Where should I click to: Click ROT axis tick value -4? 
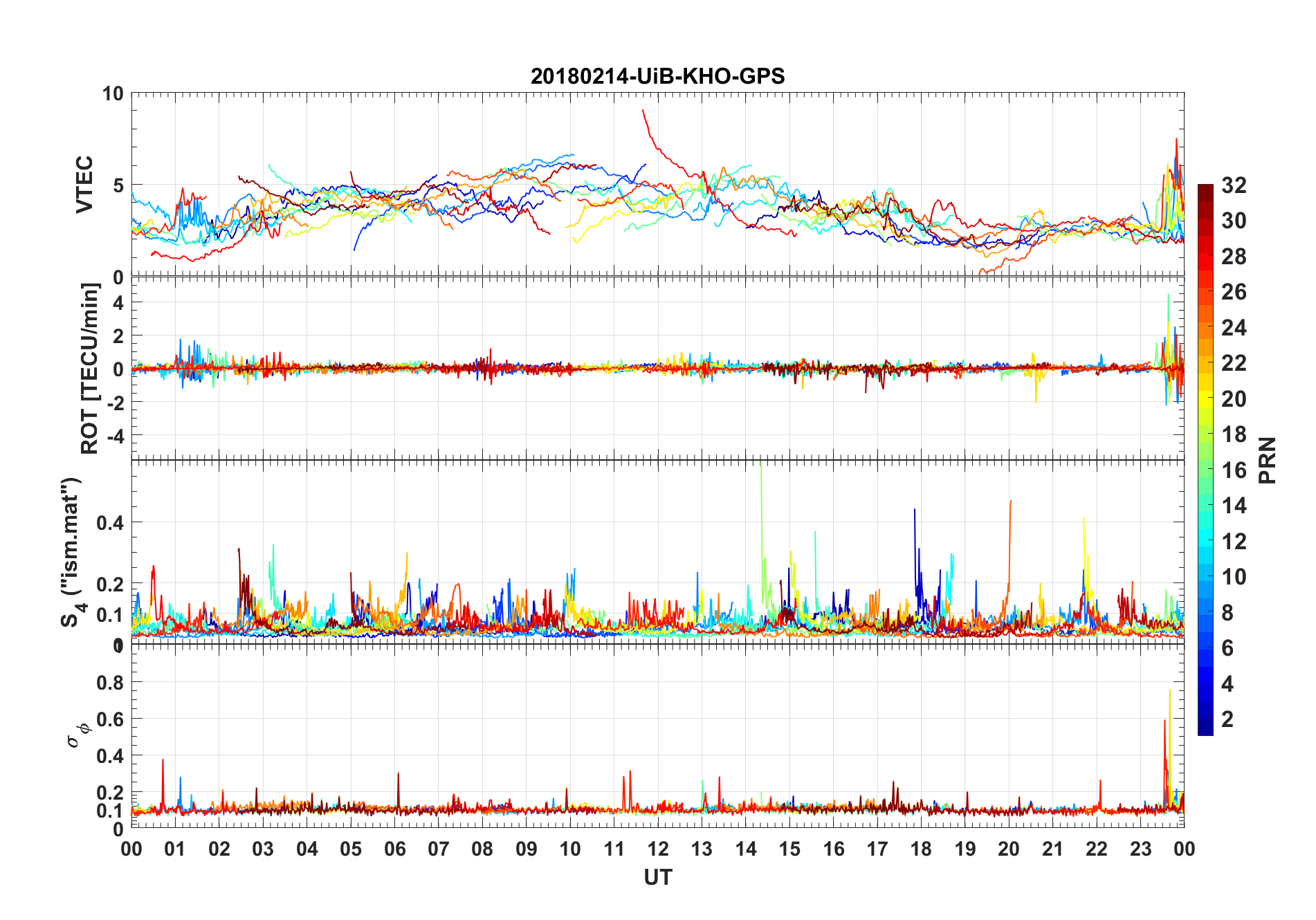tap(115, 436)
